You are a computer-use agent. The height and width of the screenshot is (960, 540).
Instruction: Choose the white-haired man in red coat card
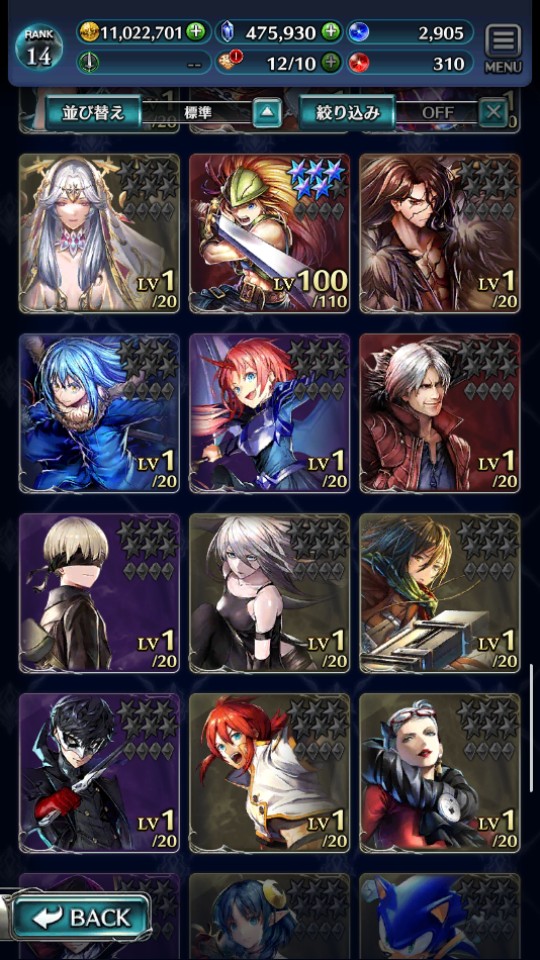(440, 413)
